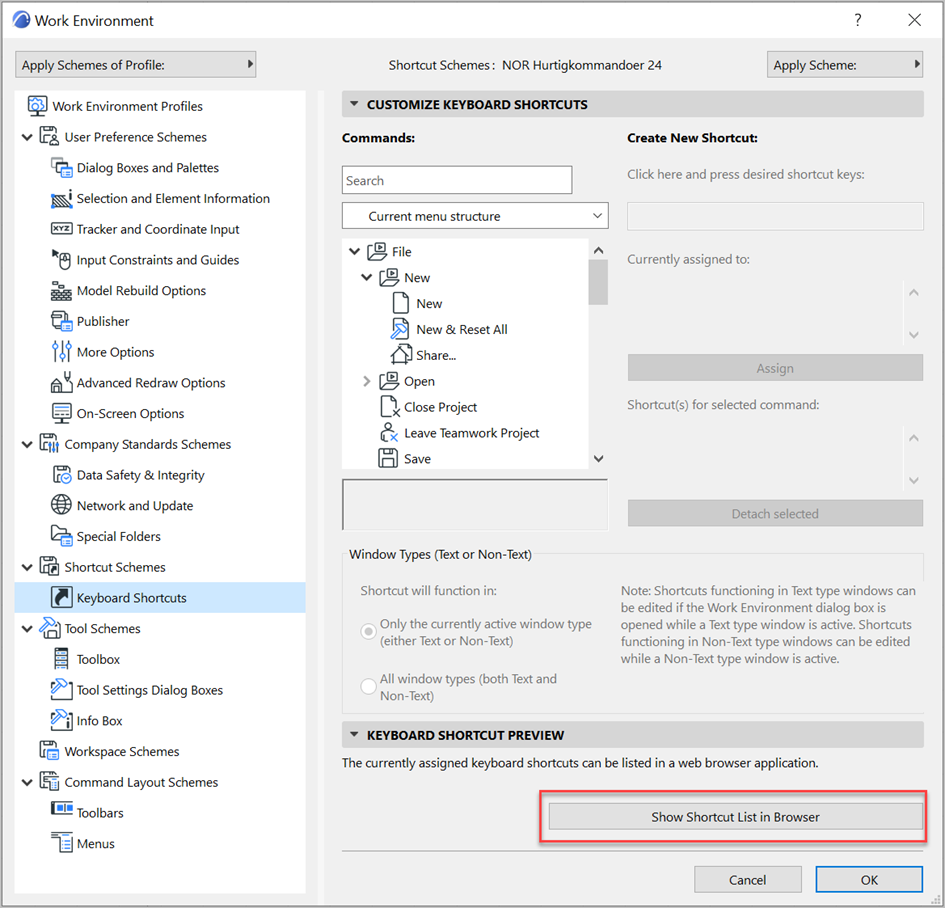The height and width of the screenshot is (908, 945).
Task: Click the Work Environment Profiles icon
Action: point(37,106)
